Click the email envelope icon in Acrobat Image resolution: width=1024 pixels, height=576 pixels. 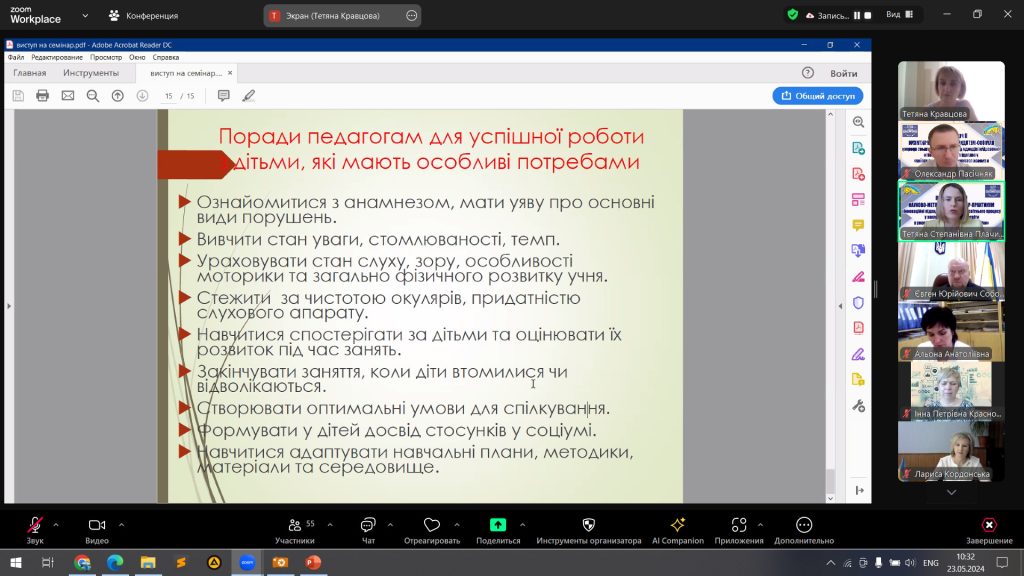point(68,96)
